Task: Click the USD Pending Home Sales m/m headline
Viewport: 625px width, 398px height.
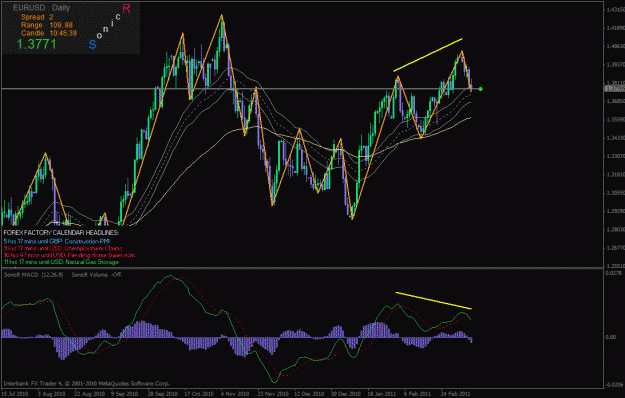Action: pos(69,255)
